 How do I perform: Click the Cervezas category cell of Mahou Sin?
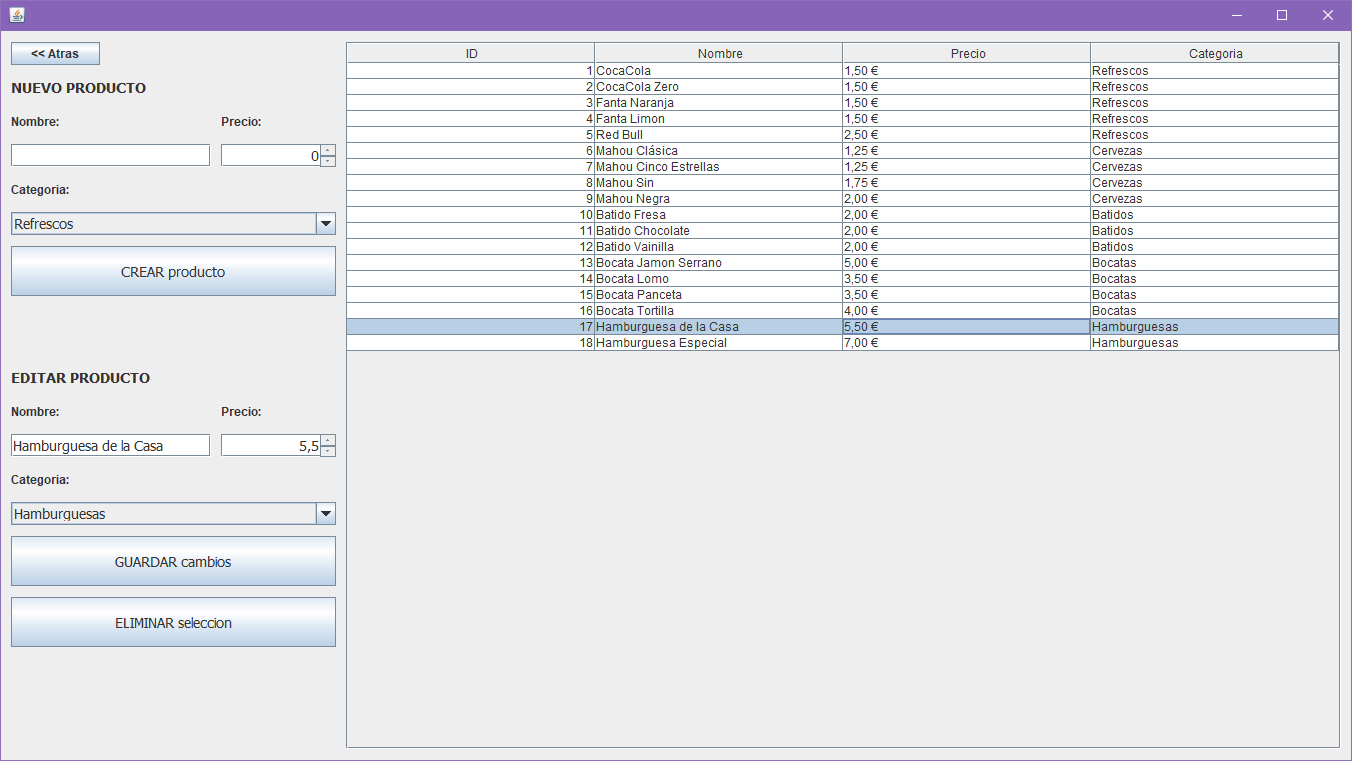(x=1215, y=183)
